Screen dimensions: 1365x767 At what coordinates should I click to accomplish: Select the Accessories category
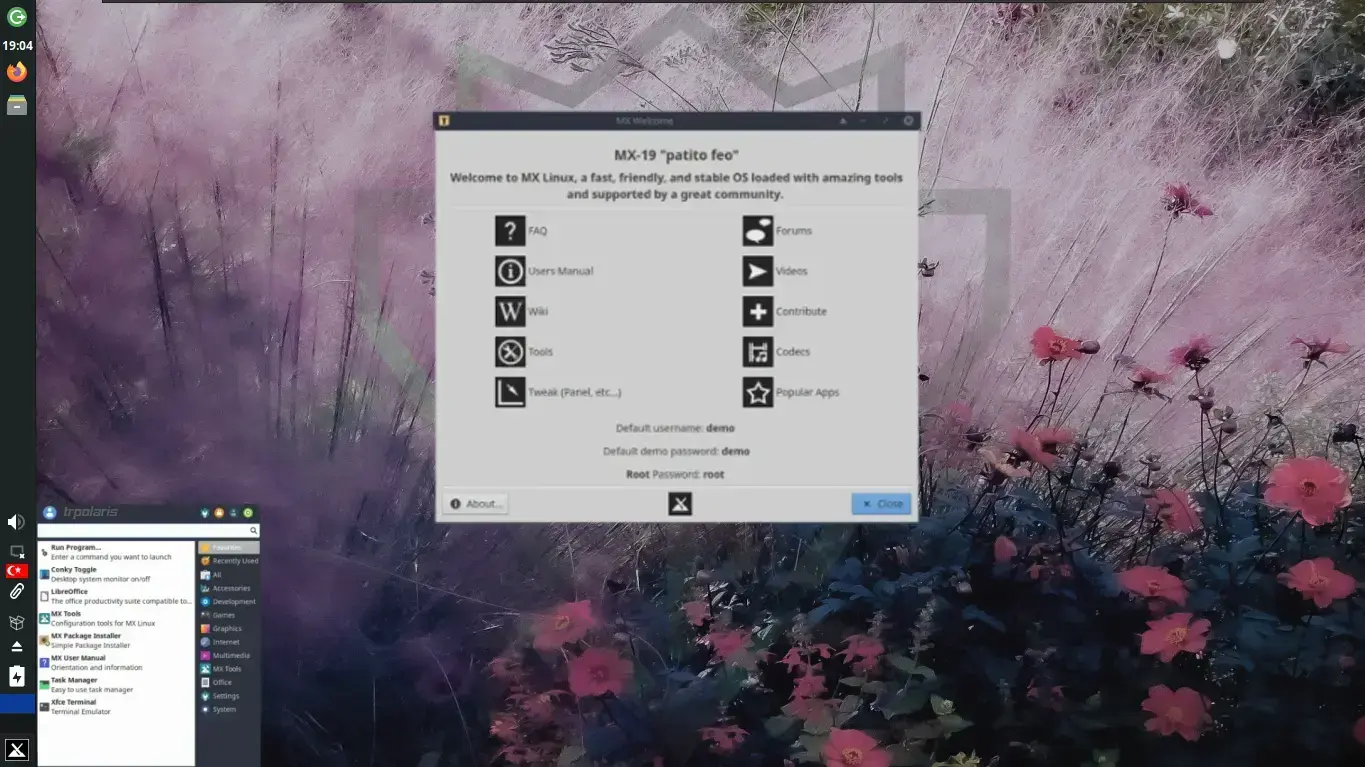point(229,588)
